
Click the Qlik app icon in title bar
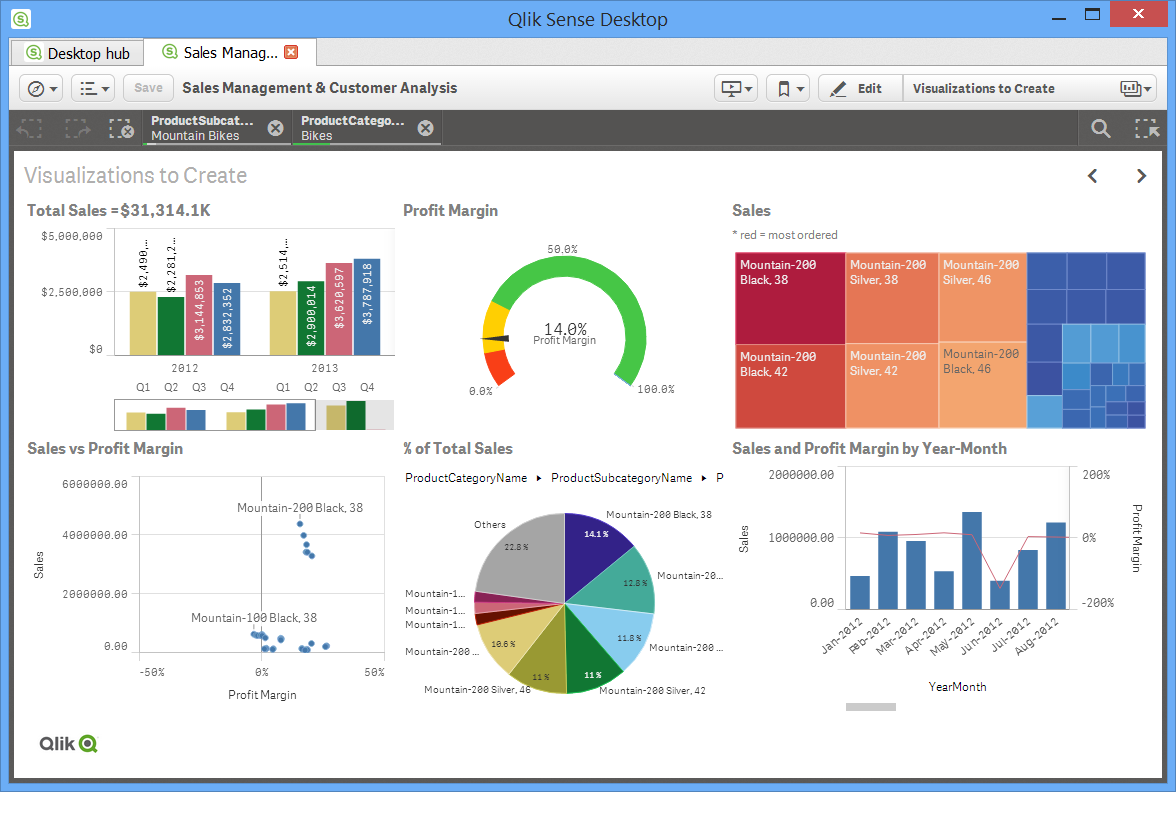21,19
